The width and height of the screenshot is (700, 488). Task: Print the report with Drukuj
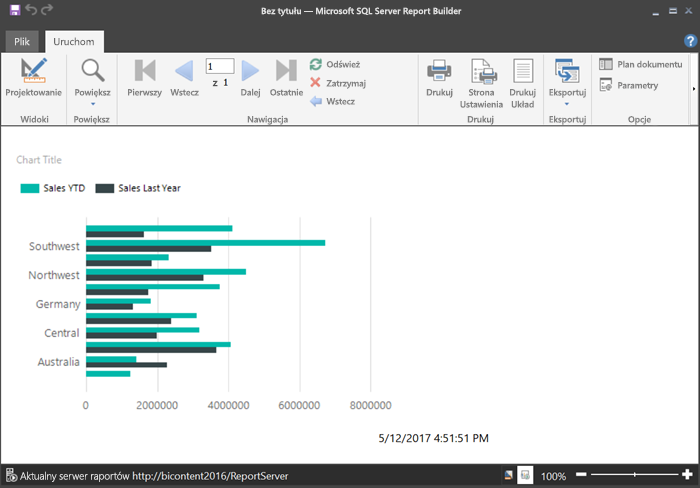[439, 77]
